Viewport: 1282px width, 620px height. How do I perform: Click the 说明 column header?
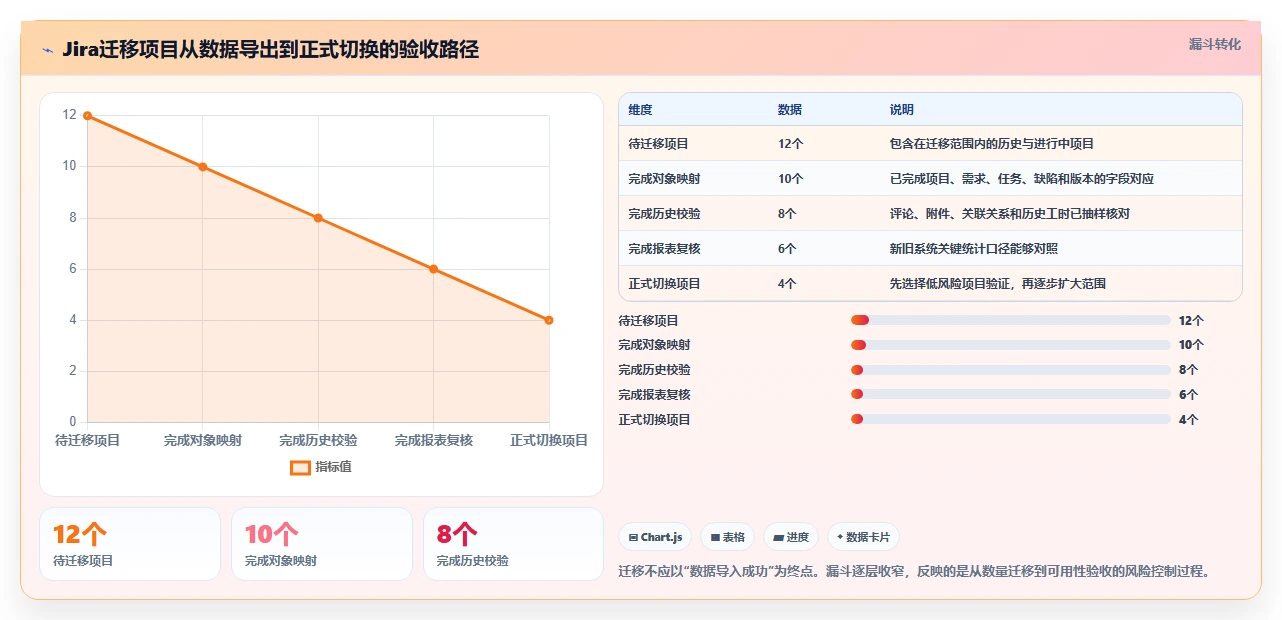click(902, 110)
